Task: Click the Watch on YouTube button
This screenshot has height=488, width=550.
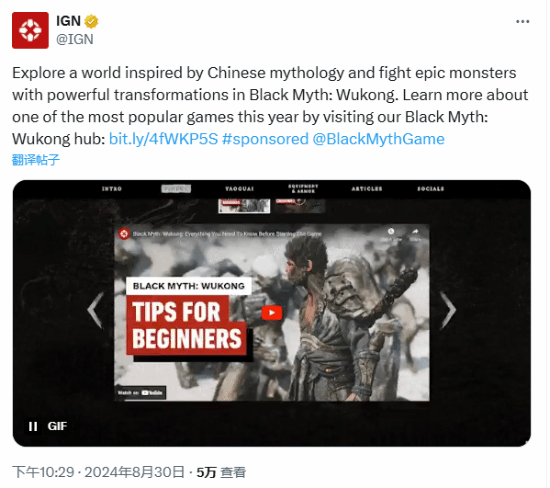Action: [x=140, y=393]
